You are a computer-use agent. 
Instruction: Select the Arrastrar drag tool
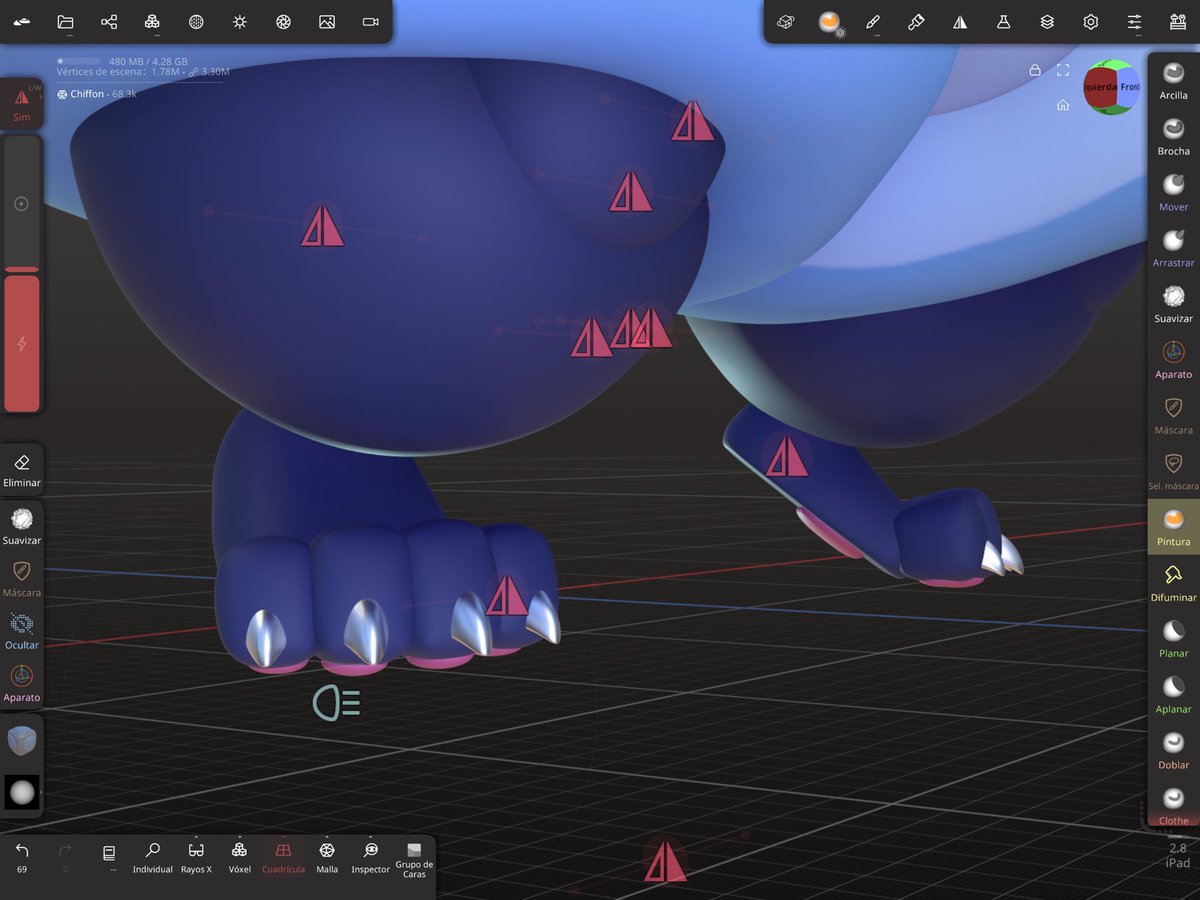click(1174, 247)
